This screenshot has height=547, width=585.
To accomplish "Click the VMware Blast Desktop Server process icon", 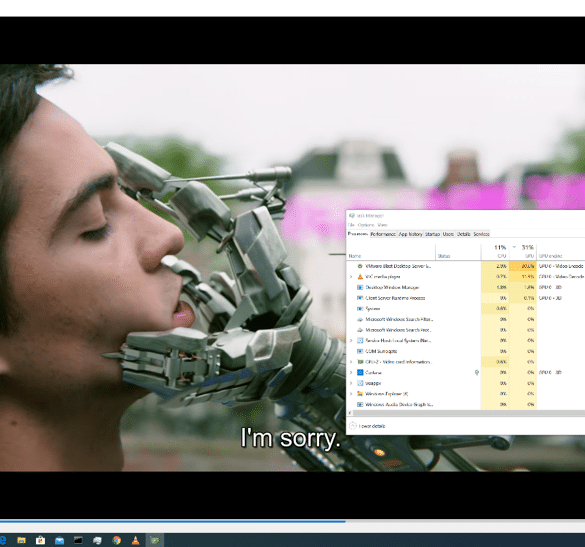I will pos(360,266).
